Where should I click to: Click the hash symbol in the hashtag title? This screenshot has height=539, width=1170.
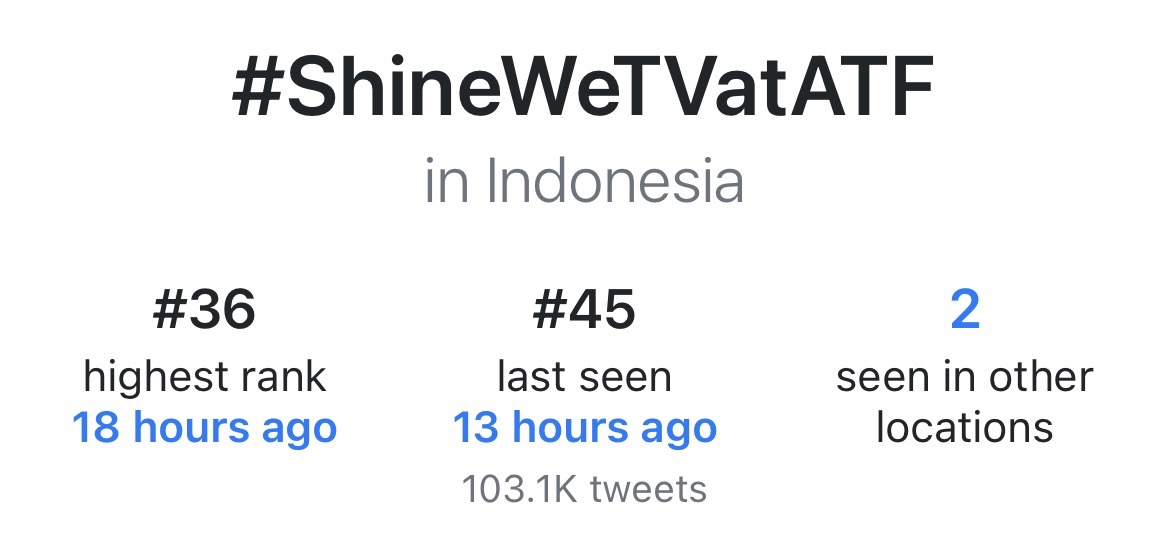coord(256,88)
